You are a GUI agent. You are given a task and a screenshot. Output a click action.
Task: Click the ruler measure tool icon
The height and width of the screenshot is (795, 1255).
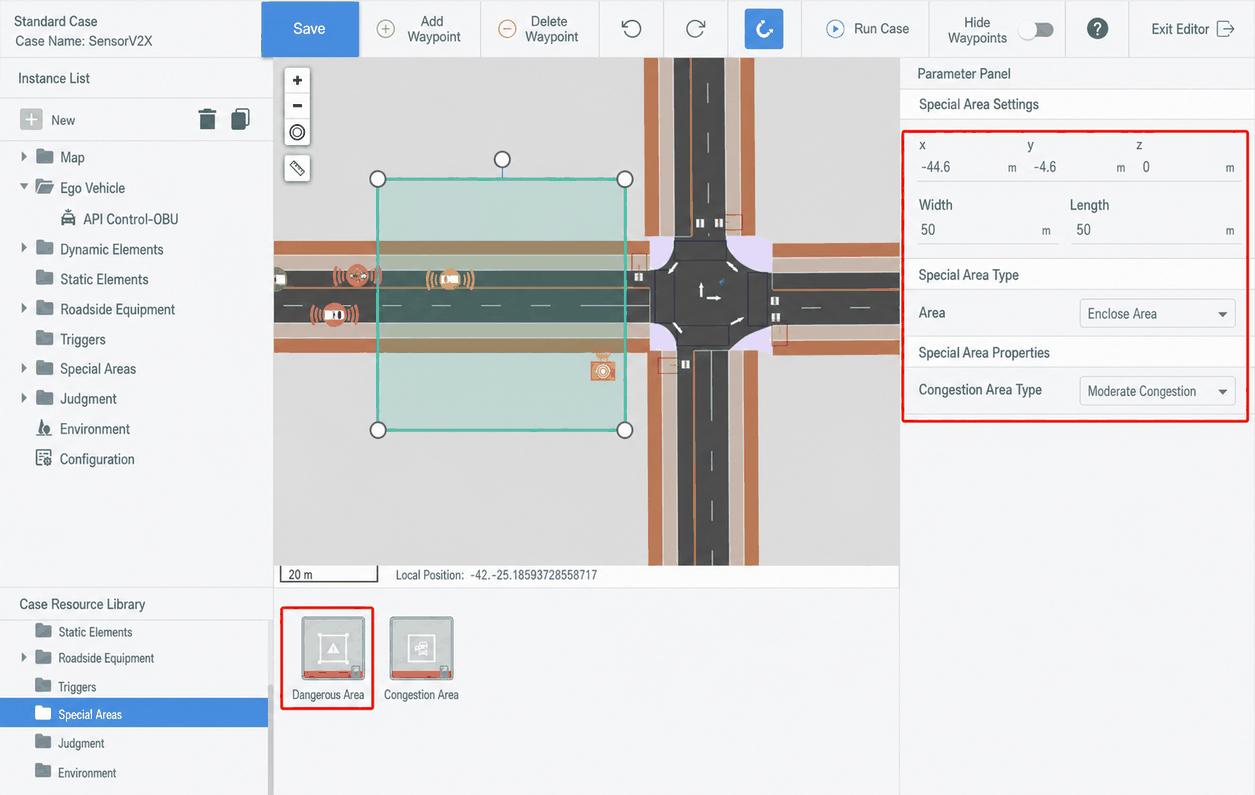pyautogui.click(x=297, y=168)
